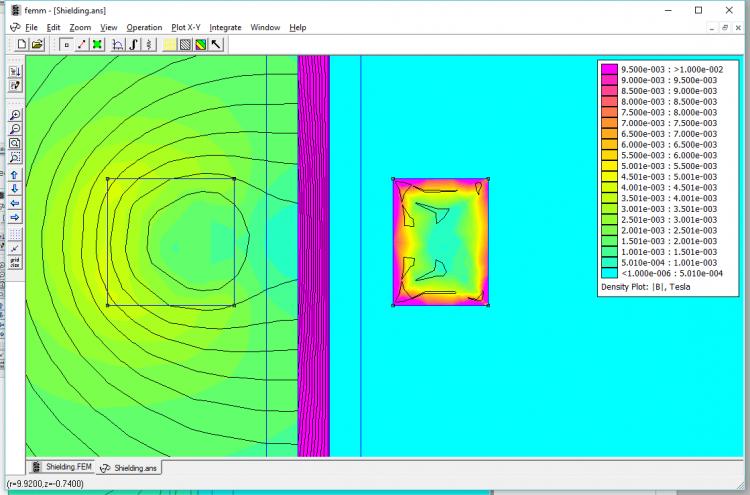
Task: Select the green block area mode icon
Action: click(x=96, y=44)
